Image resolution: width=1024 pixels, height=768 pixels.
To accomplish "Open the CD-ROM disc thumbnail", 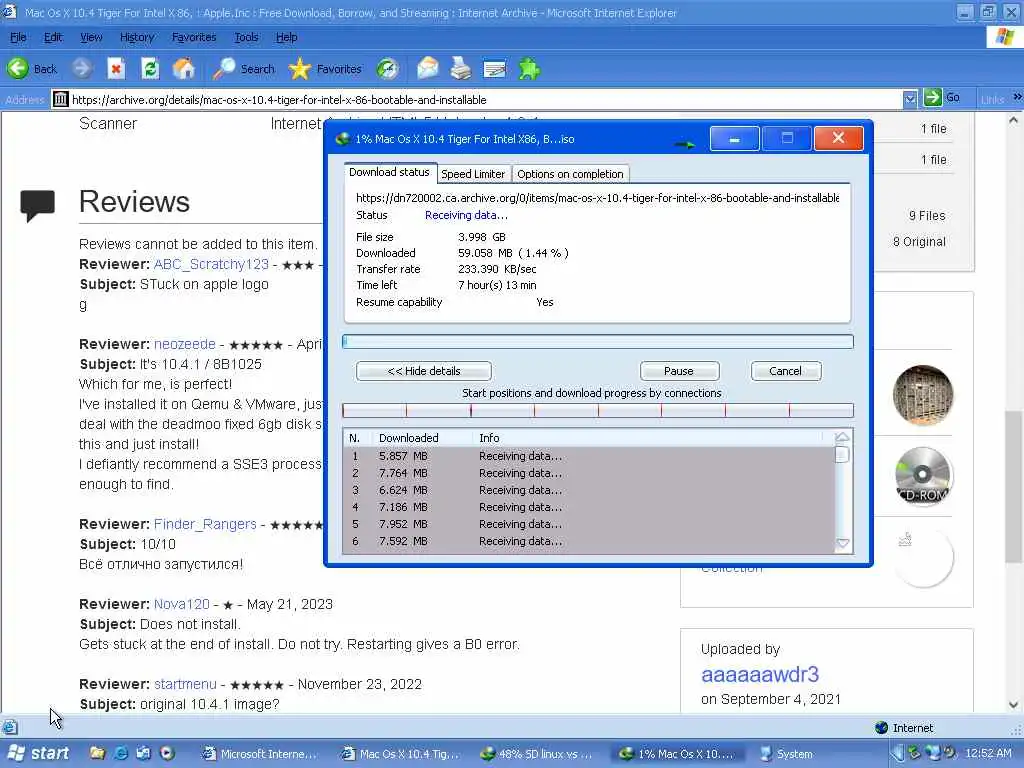I will pyautogui.click(x=923, y=476).
